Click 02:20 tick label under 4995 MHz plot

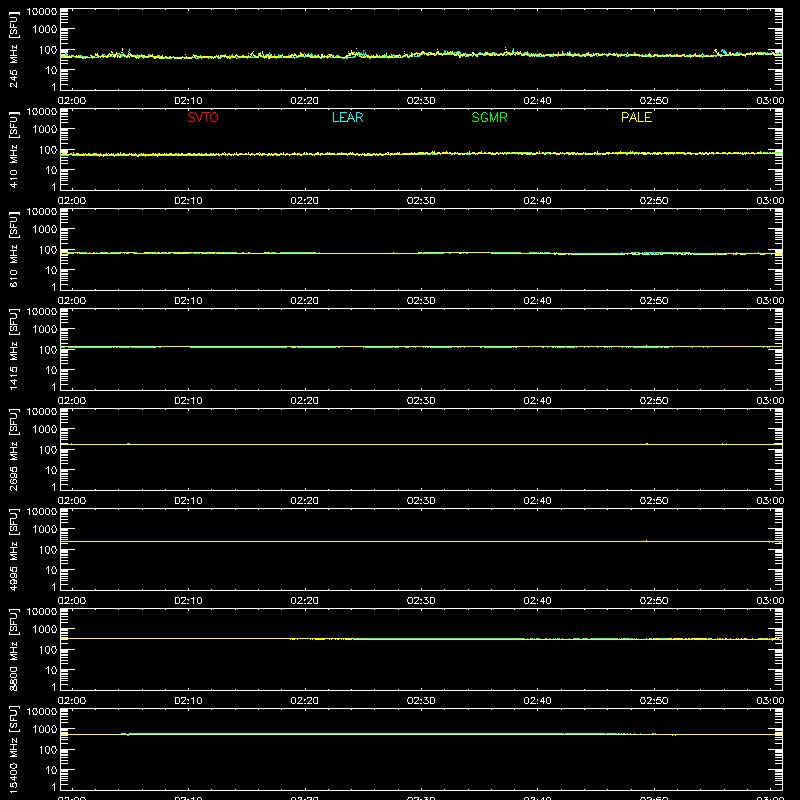[x=305, y=601]
